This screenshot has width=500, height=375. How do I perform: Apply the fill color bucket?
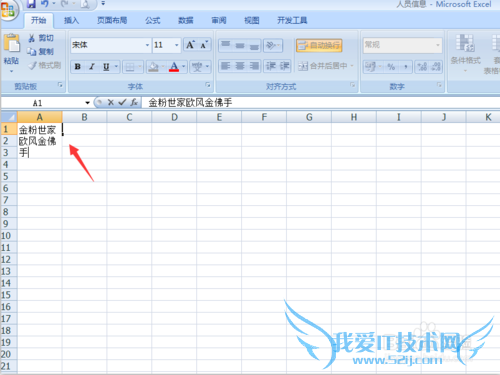pos(153,67)
